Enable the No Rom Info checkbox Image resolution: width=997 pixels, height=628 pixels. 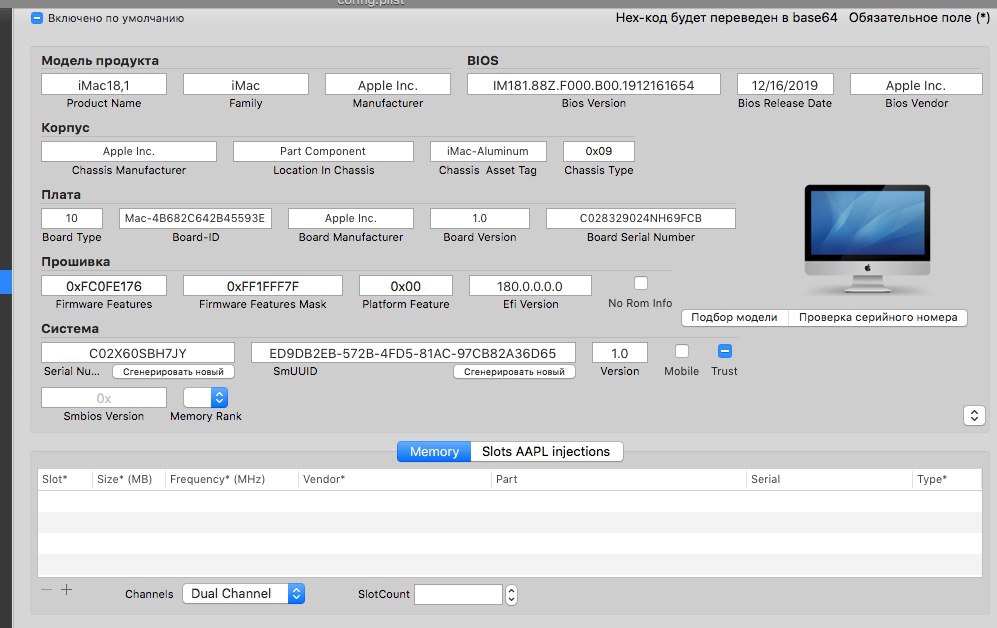(x=641, y=283)
